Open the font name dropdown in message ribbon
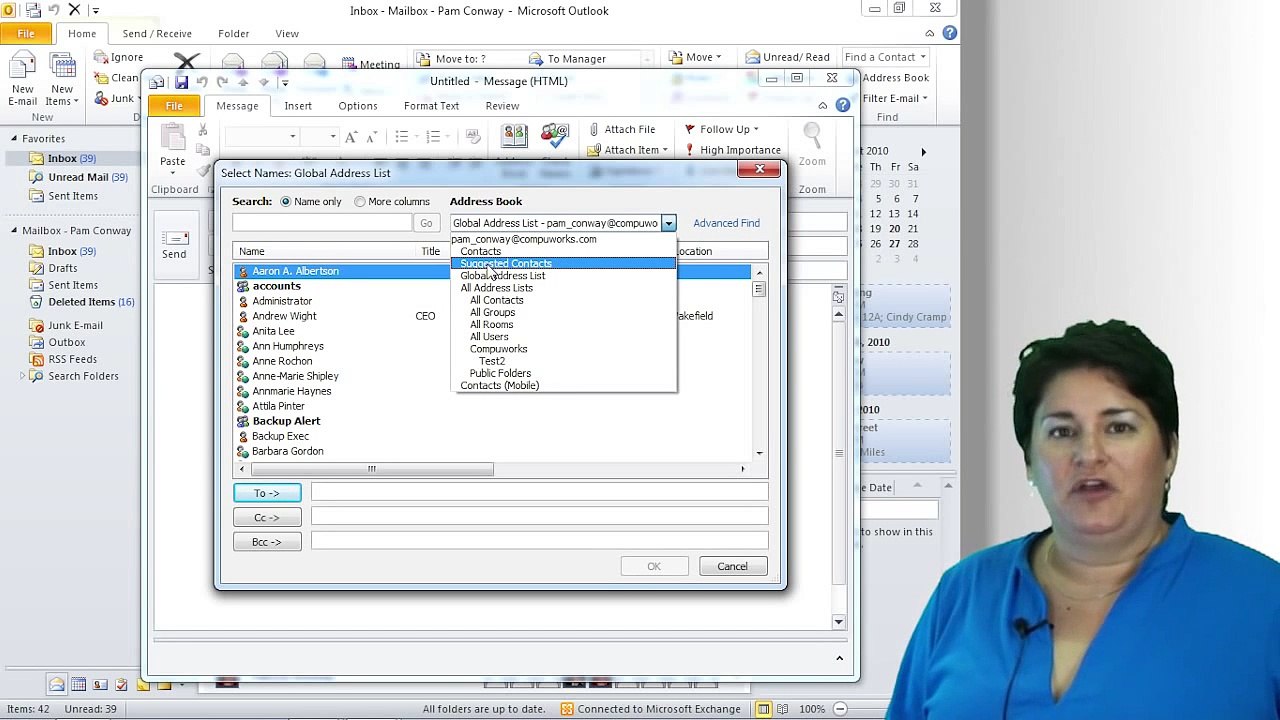Viewport: 1280px width, 720px height. pyautogui.click(x=293, y=137)
